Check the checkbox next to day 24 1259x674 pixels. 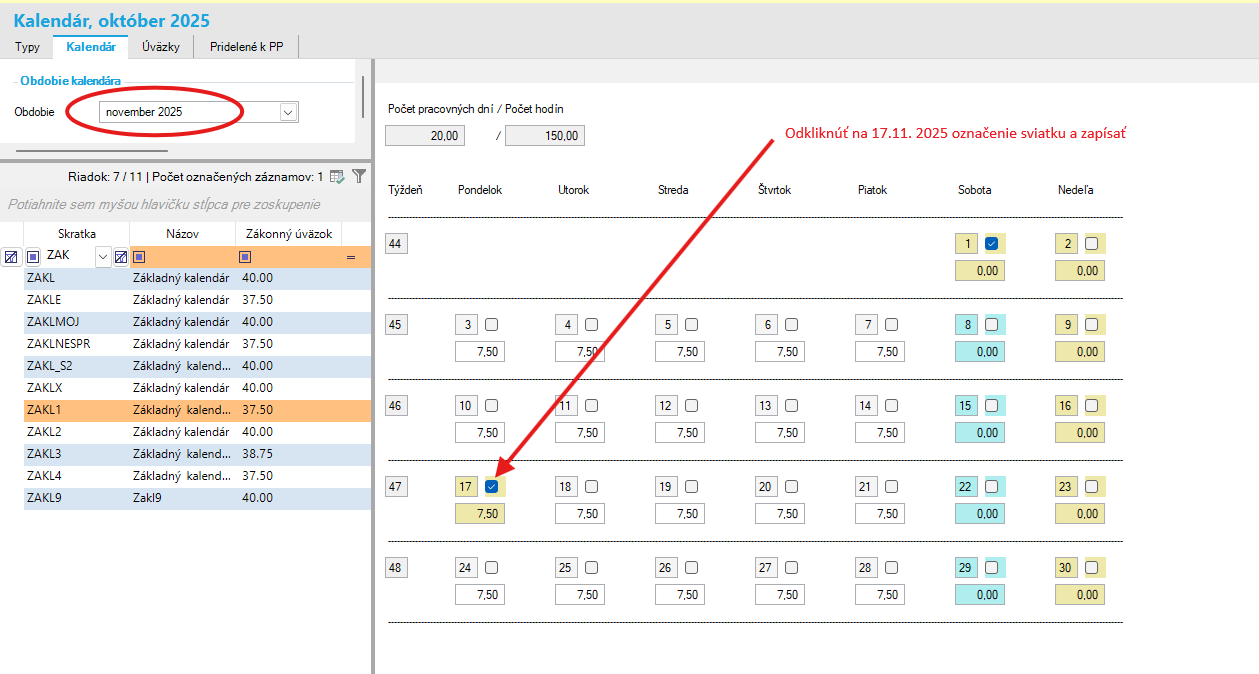point(489,567)
